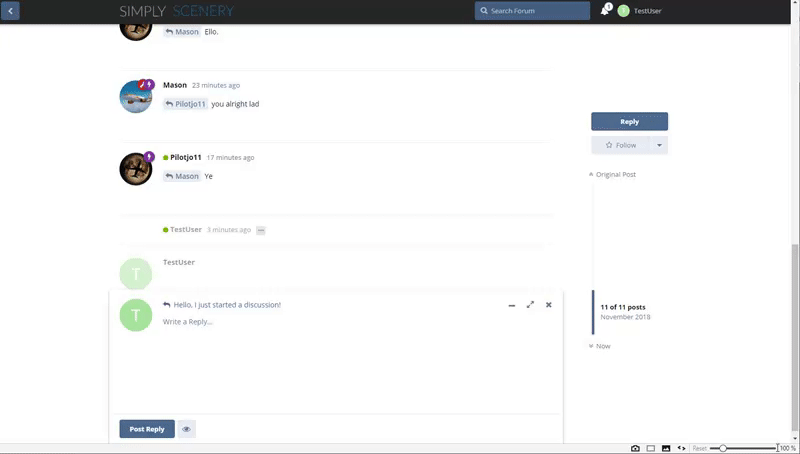800x454 pixels.
Task: Take a capture with the status bar camera icon
Action: tap(635, 448)
